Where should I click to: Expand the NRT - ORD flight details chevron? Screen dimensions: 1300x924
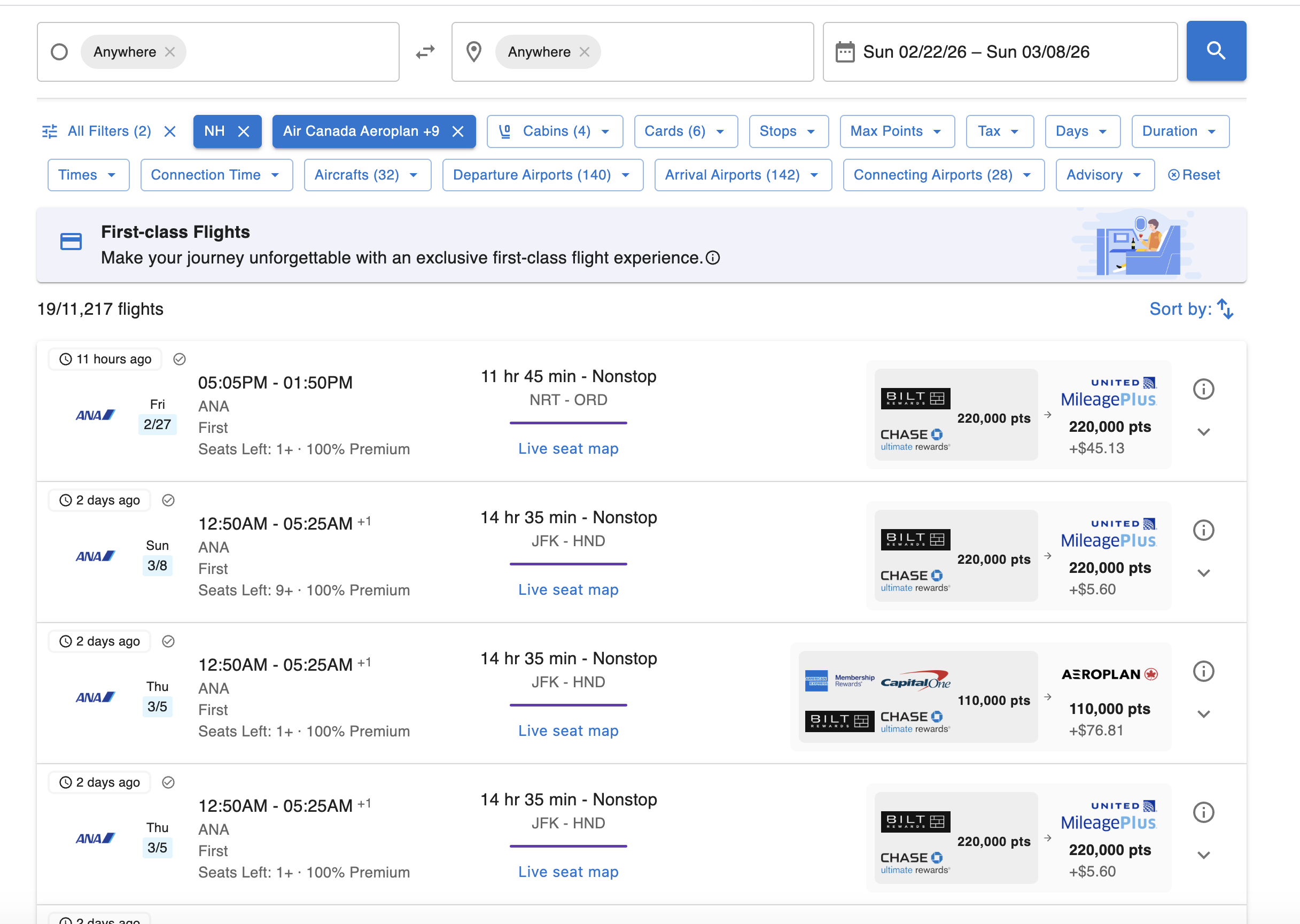point(1203,432)
